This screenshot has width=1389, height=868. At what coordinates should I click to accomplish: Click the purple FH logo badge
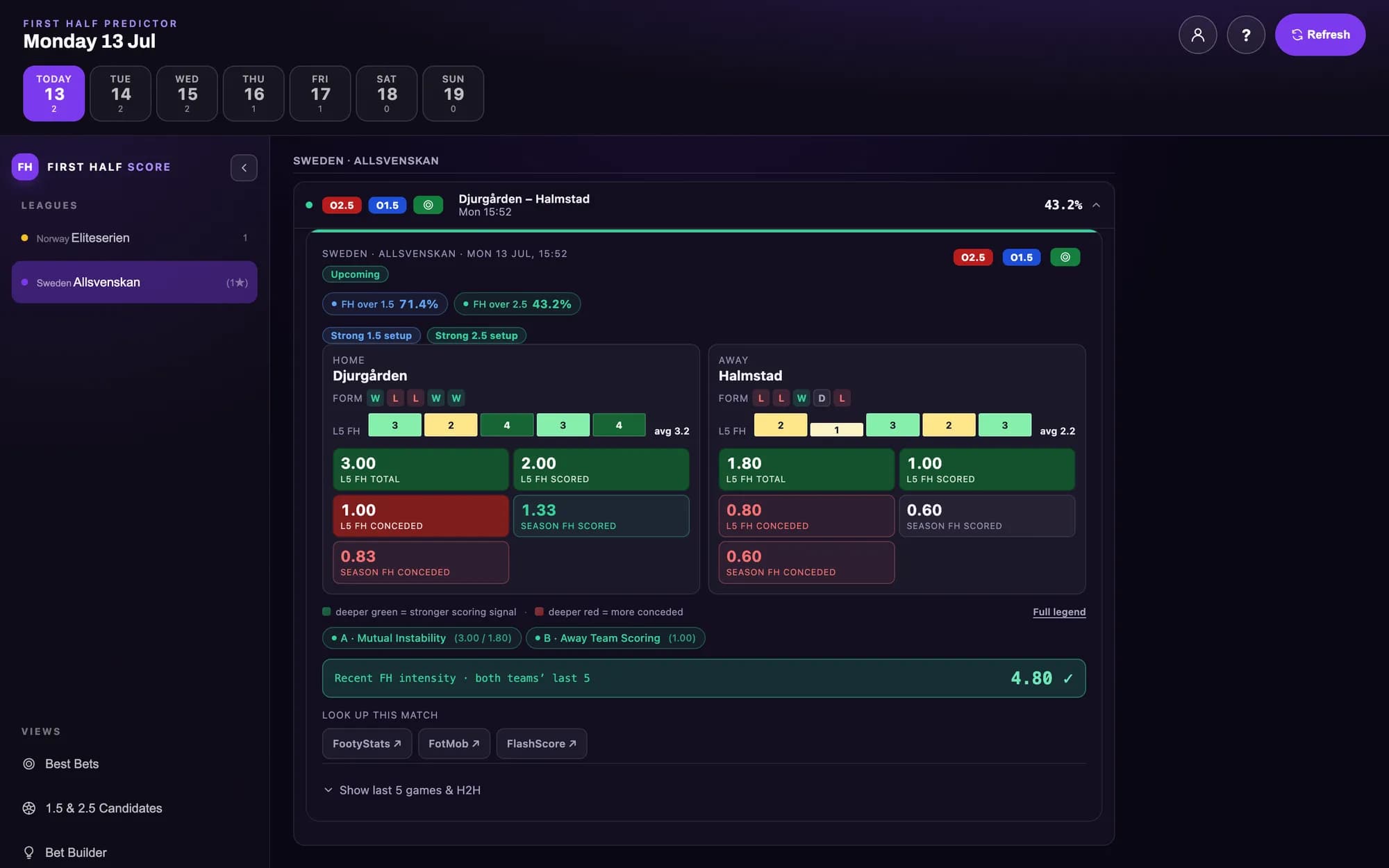point(25,167)
